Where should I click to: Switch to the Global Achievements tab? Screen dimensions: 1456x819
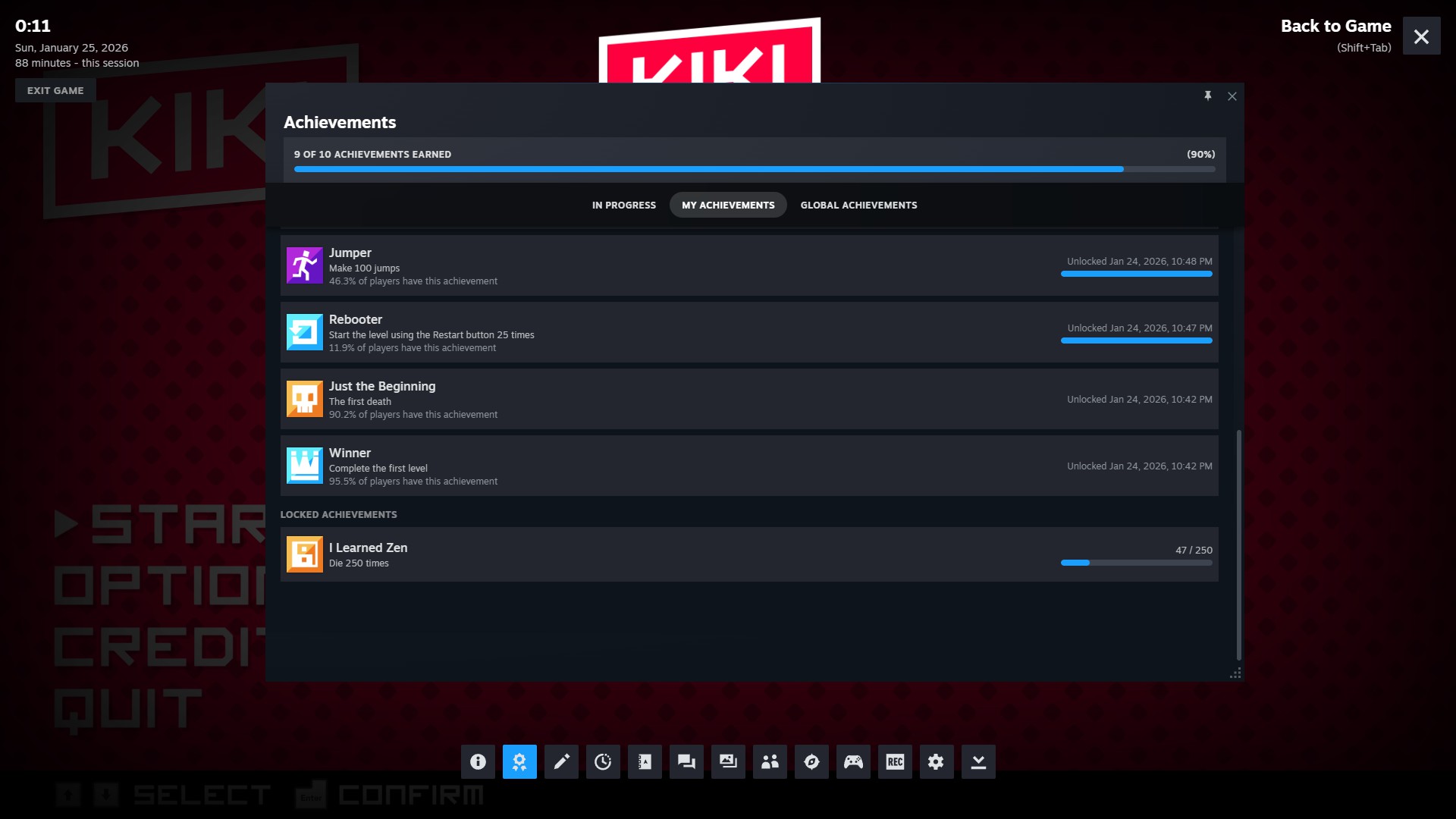click(x=858, y=205)
